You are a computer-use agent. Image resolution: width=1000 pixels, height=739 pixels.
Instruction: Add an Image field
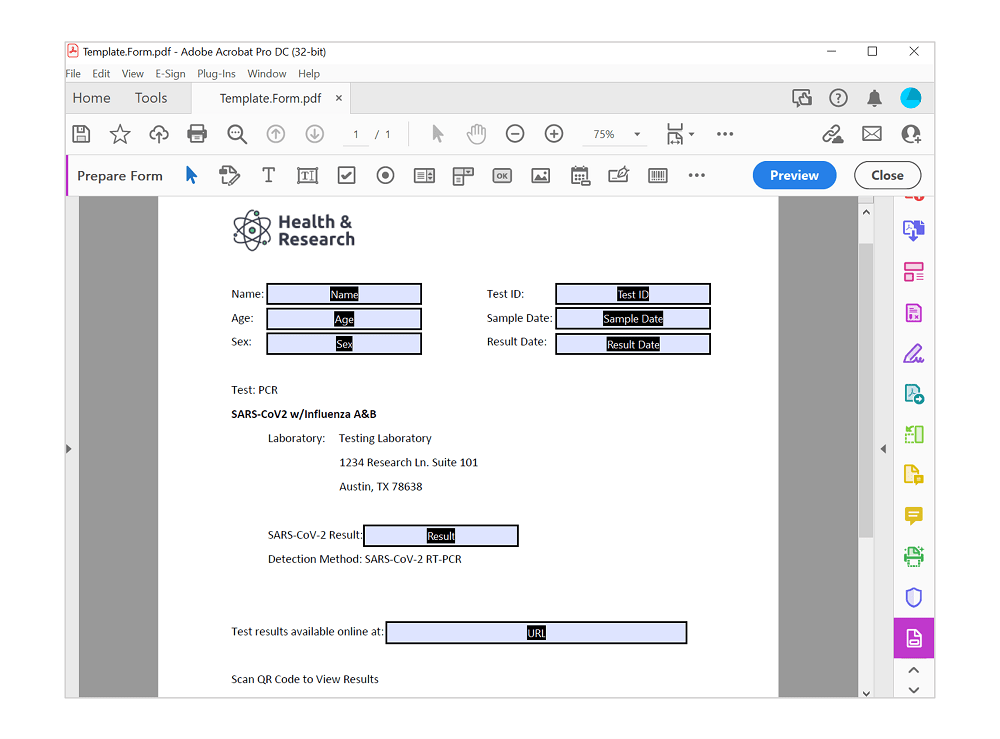point(540,175)
